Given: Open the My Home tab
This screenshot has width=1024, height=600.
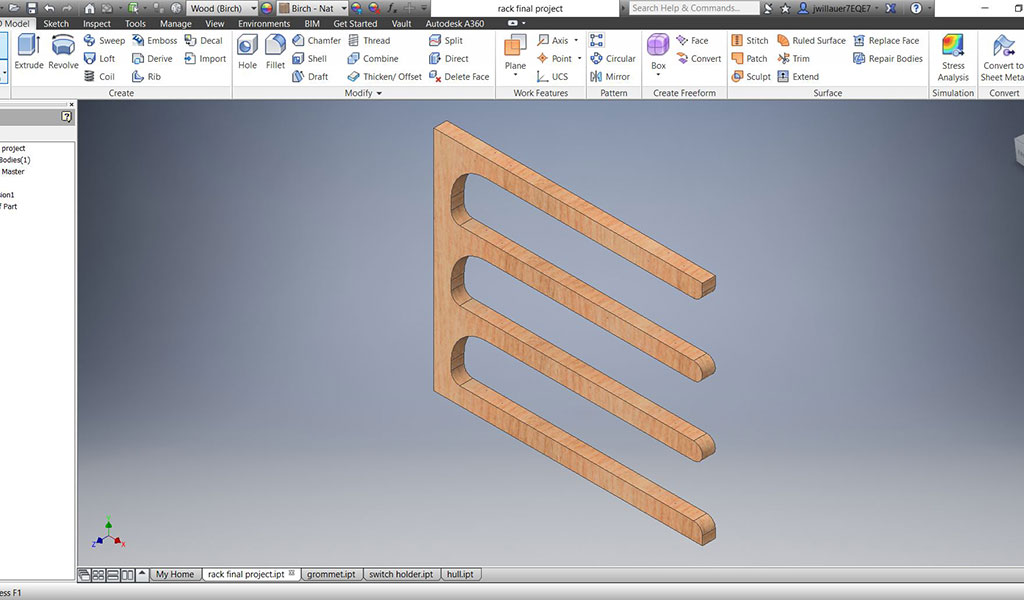Looking at the screenshot, I should [175, 575].
